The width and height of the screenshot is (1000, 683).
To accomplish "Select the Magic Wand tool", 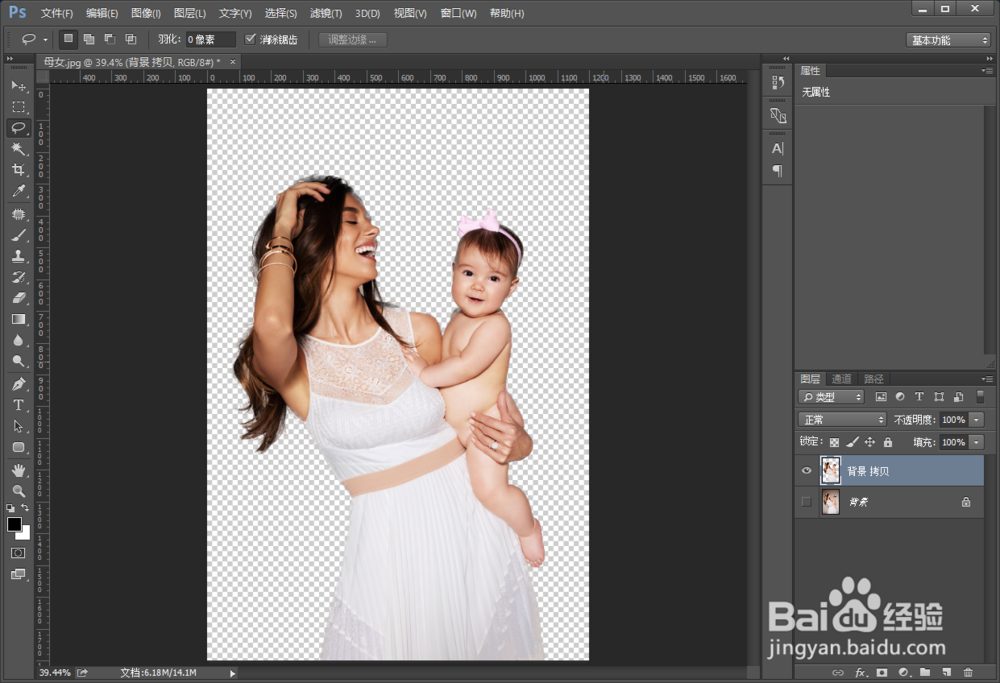I will pos(18,149).
